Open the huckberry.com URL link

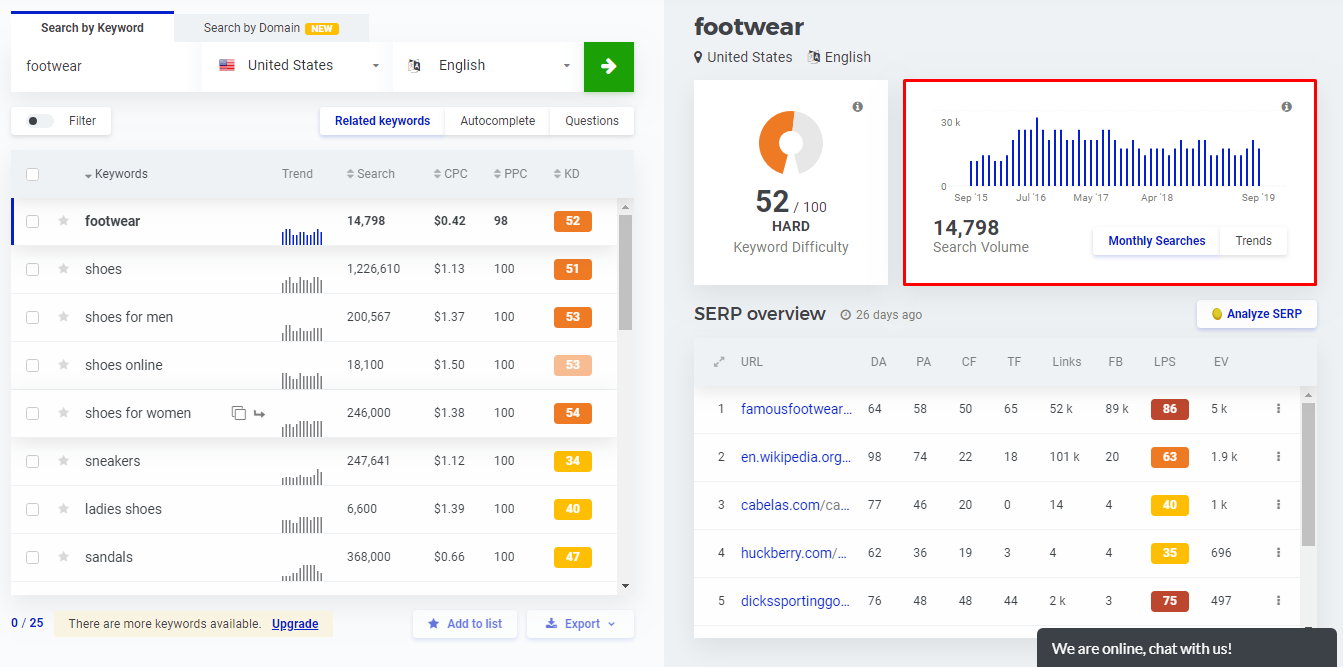[x=794, y=552]
